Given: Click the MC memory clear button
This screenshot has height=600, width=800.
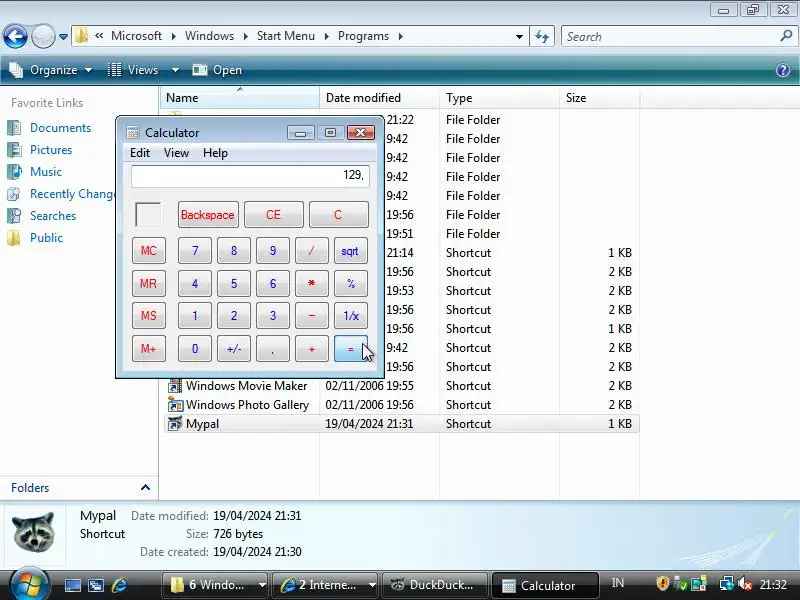Looking at the screenshot, I should (148, 251).
